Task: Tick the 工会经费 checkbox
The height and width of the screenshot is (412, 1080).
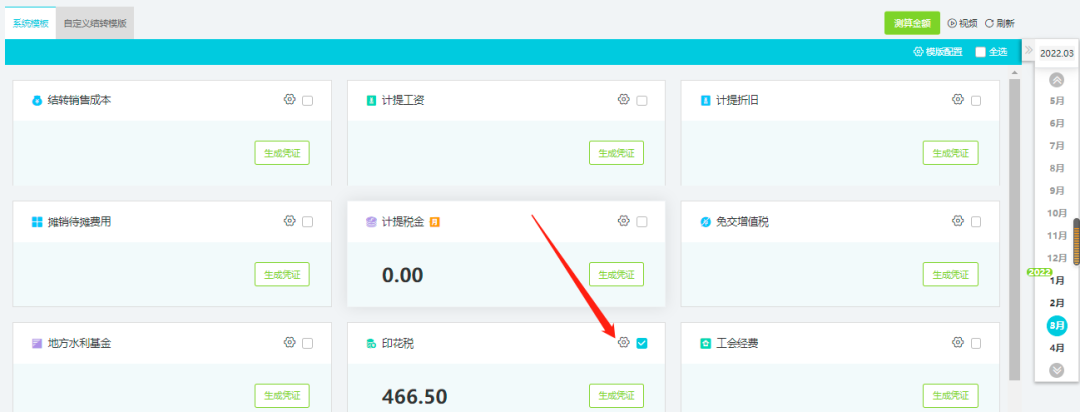Action: tap(976, 343)
